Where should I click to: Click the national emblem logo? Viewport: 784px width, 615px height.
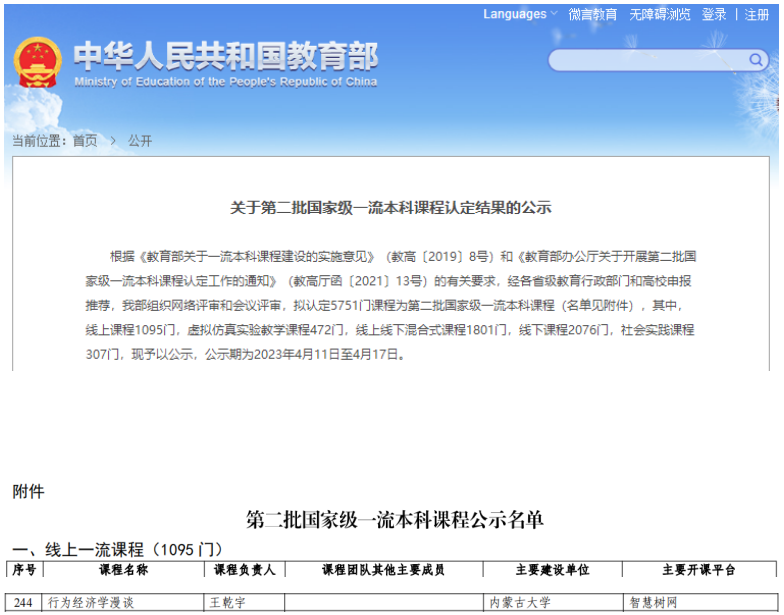pos(37,63)
